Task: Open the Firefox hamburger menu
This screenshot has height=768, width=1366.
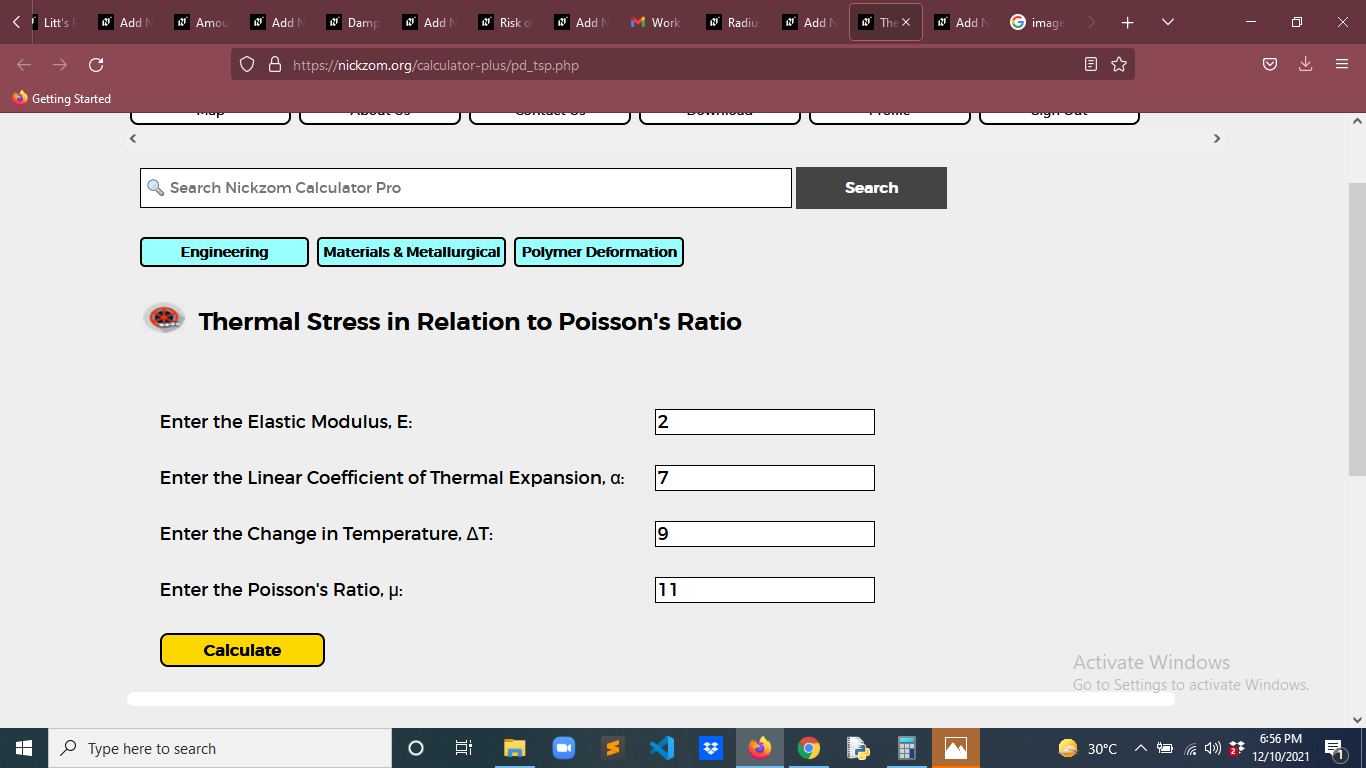Action: click(1342, 65)
